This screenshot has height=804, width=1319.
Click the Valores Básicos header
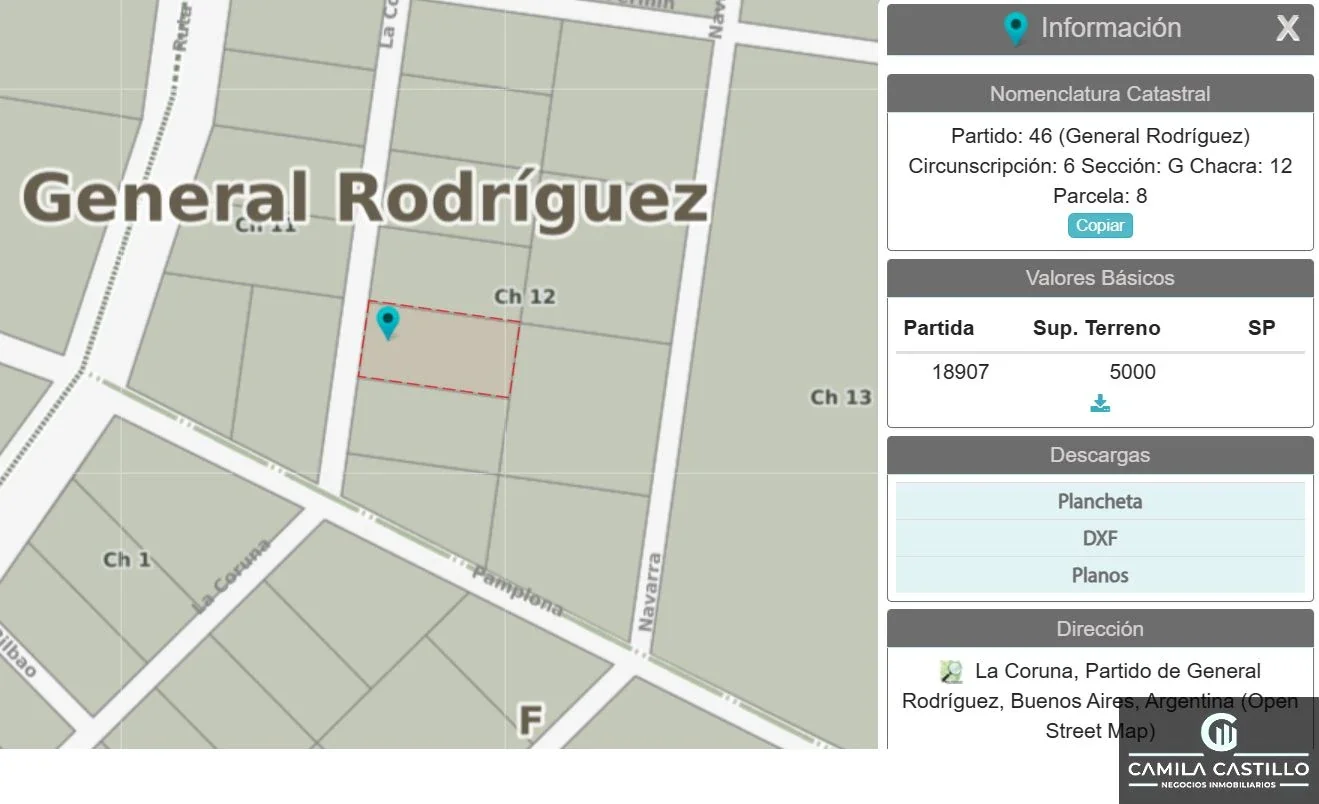coord(1100,278)
